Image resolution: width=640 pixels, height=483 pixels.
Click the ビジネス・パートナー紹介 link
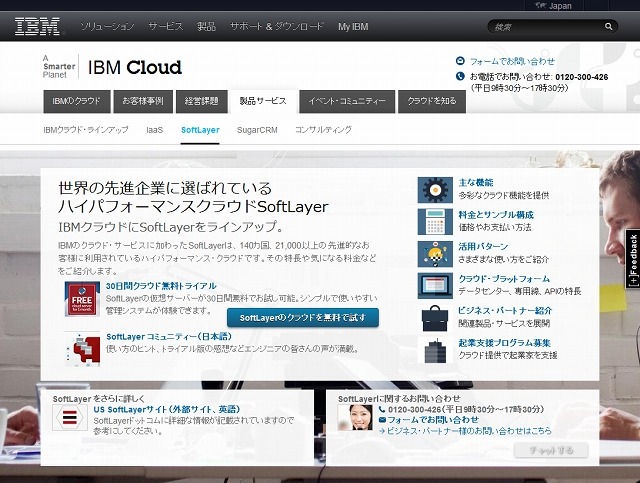click(x=505, y=311)
